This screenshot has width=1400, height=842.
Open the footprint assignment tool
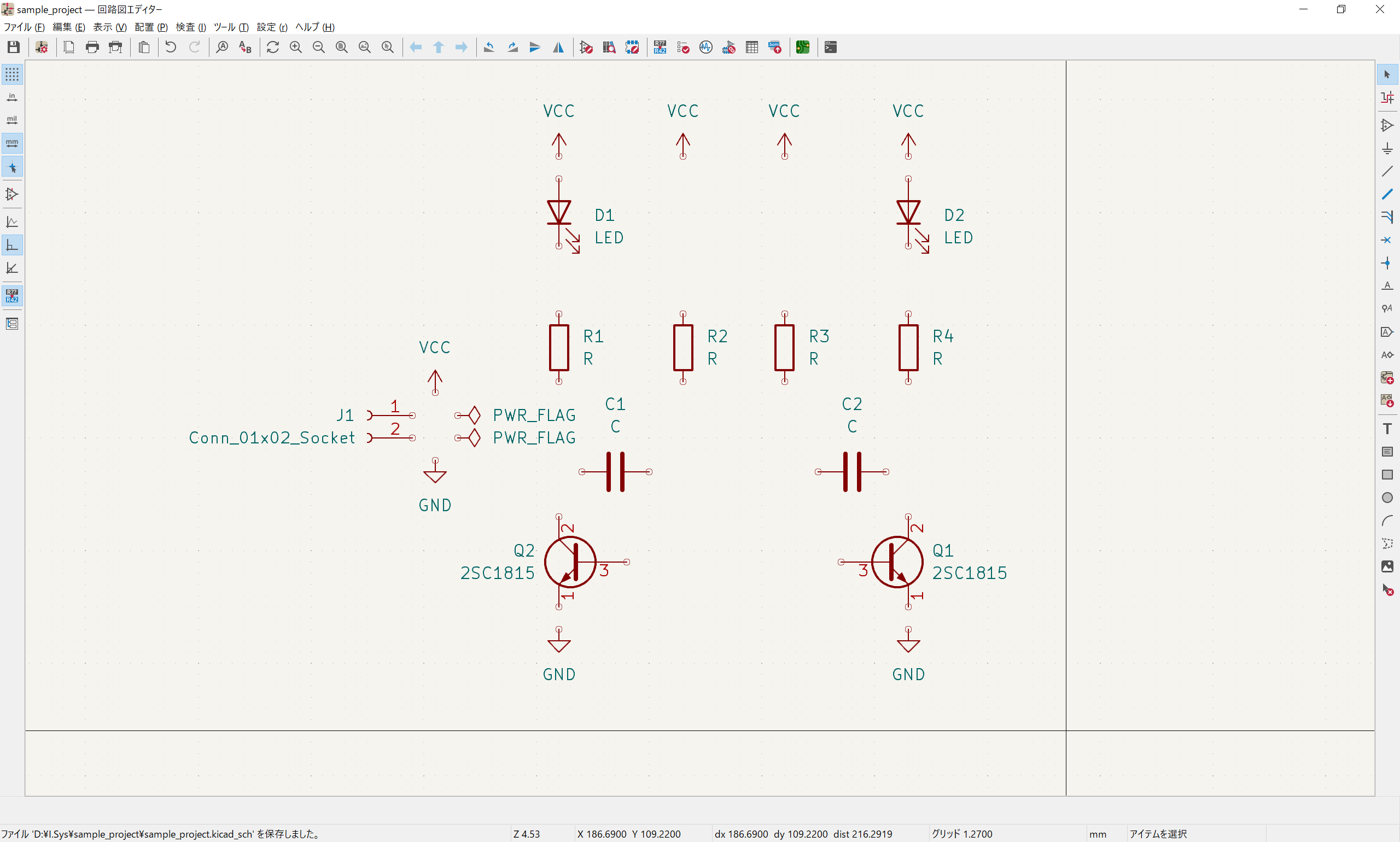(x=729, y=47)
